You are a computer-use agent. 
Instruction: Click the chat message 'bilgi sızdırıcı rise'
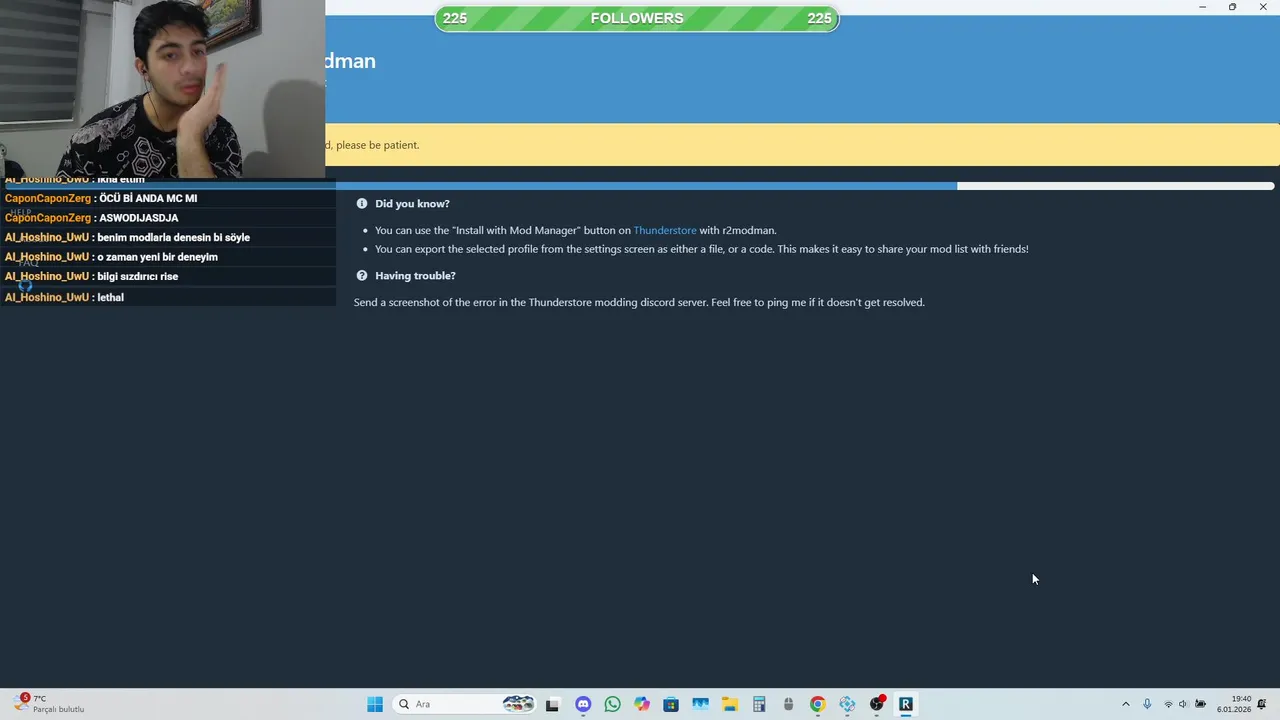click(137, 277)
